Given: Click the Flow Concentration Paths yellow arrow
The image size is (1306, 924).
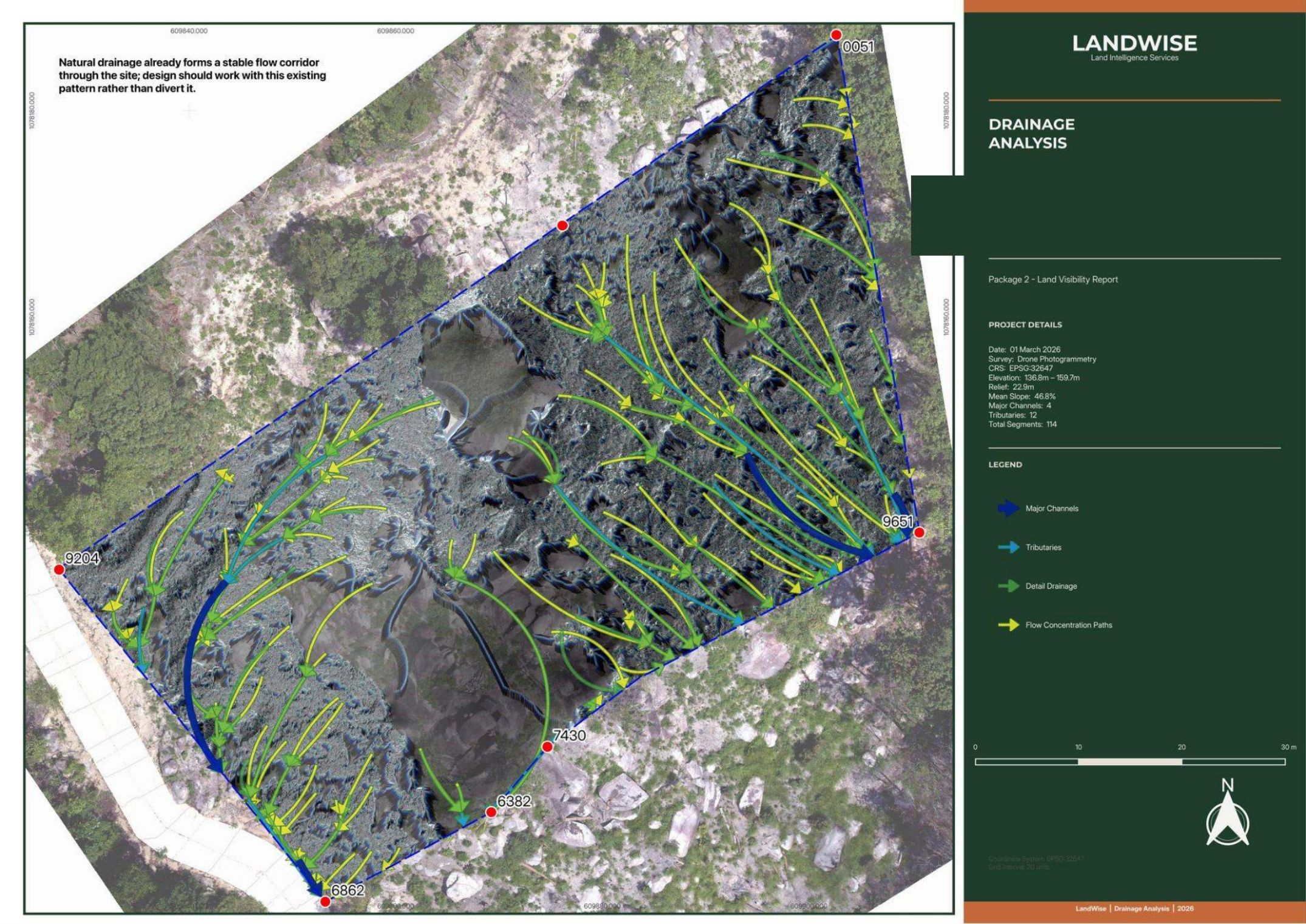Looking at the screenshot, I should pos(1008,625).
